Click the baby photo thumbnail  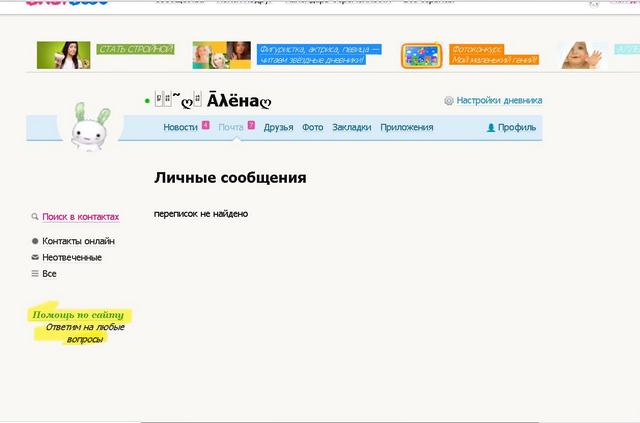(x=582, y=55)
